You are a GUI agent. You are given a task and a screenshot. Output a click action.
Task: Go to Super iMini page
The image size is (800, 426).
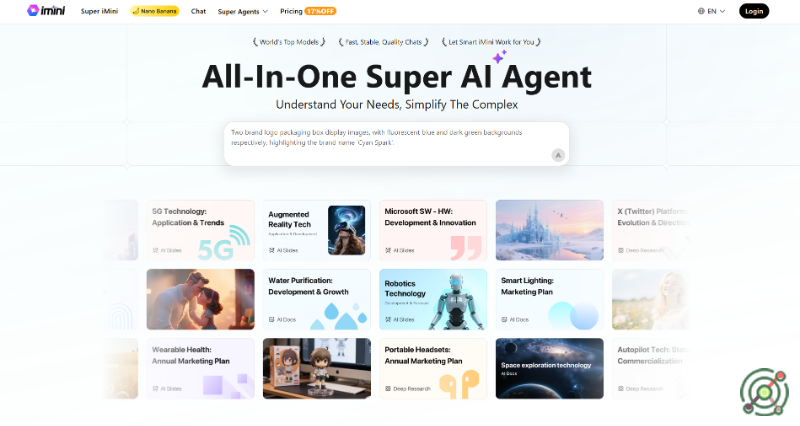click(x=99, y=11)
